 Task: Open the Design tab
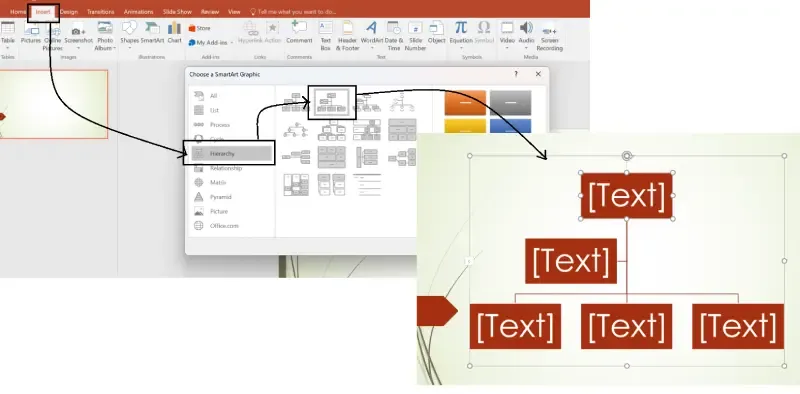[69, 12]
